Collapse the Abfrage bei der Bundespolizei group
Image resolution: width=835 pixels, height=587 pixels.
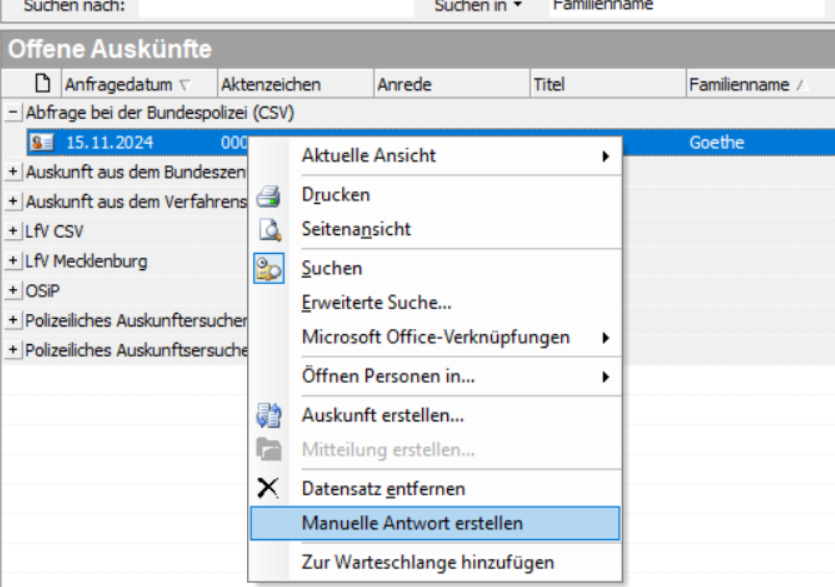pos(13,113)
